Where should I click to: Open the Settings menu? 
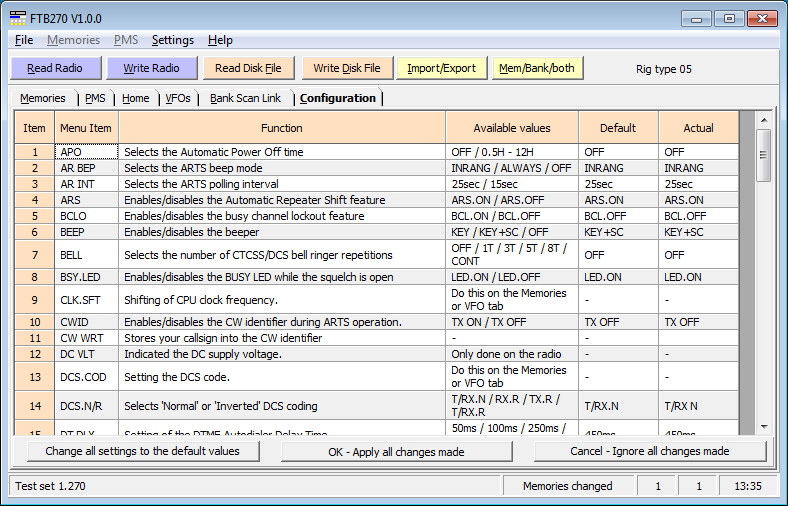tap(172, 40)
